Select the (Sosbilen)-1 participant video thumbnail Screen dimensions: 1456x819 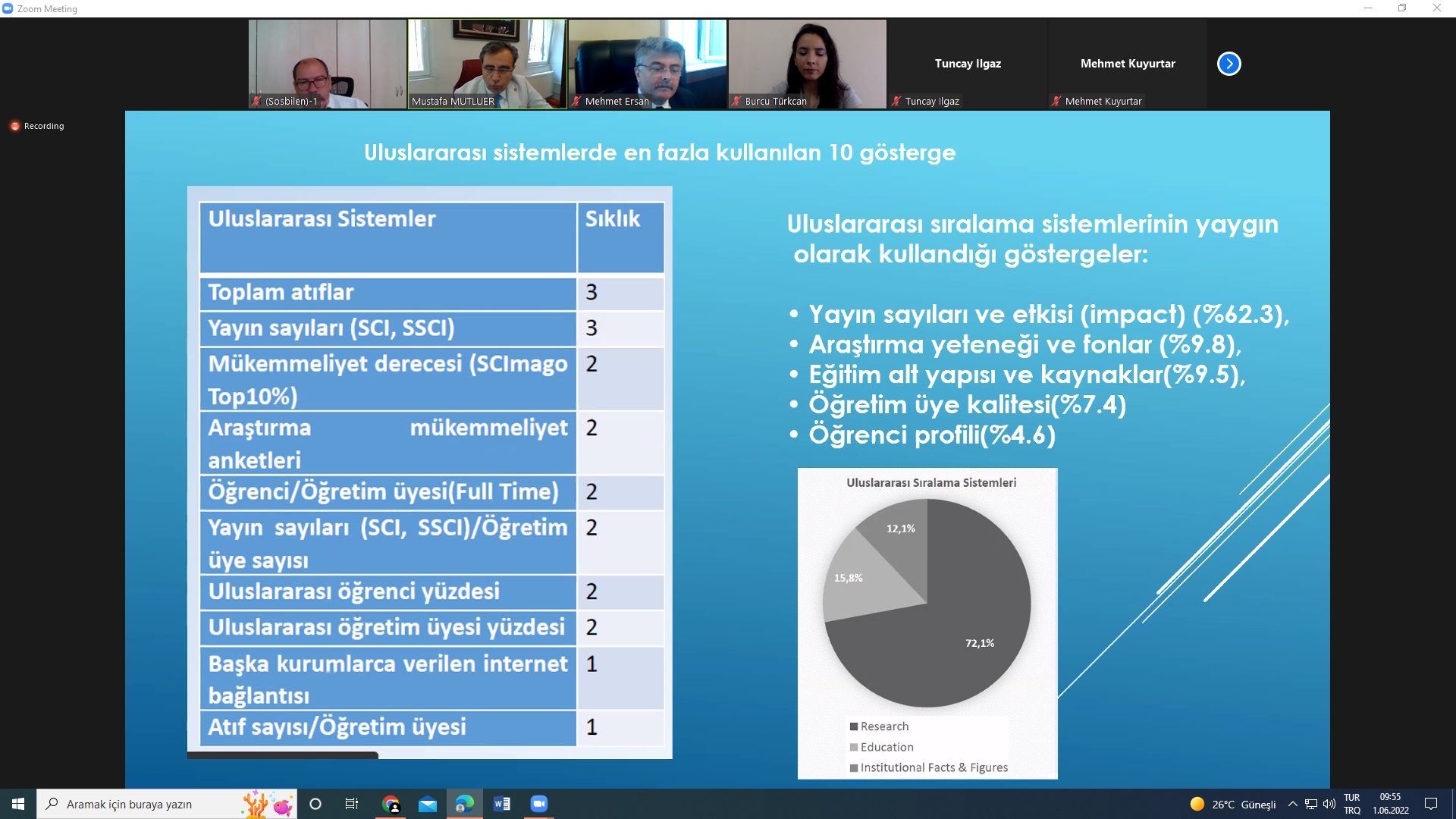pyautogui.click(x=328, y=64)
